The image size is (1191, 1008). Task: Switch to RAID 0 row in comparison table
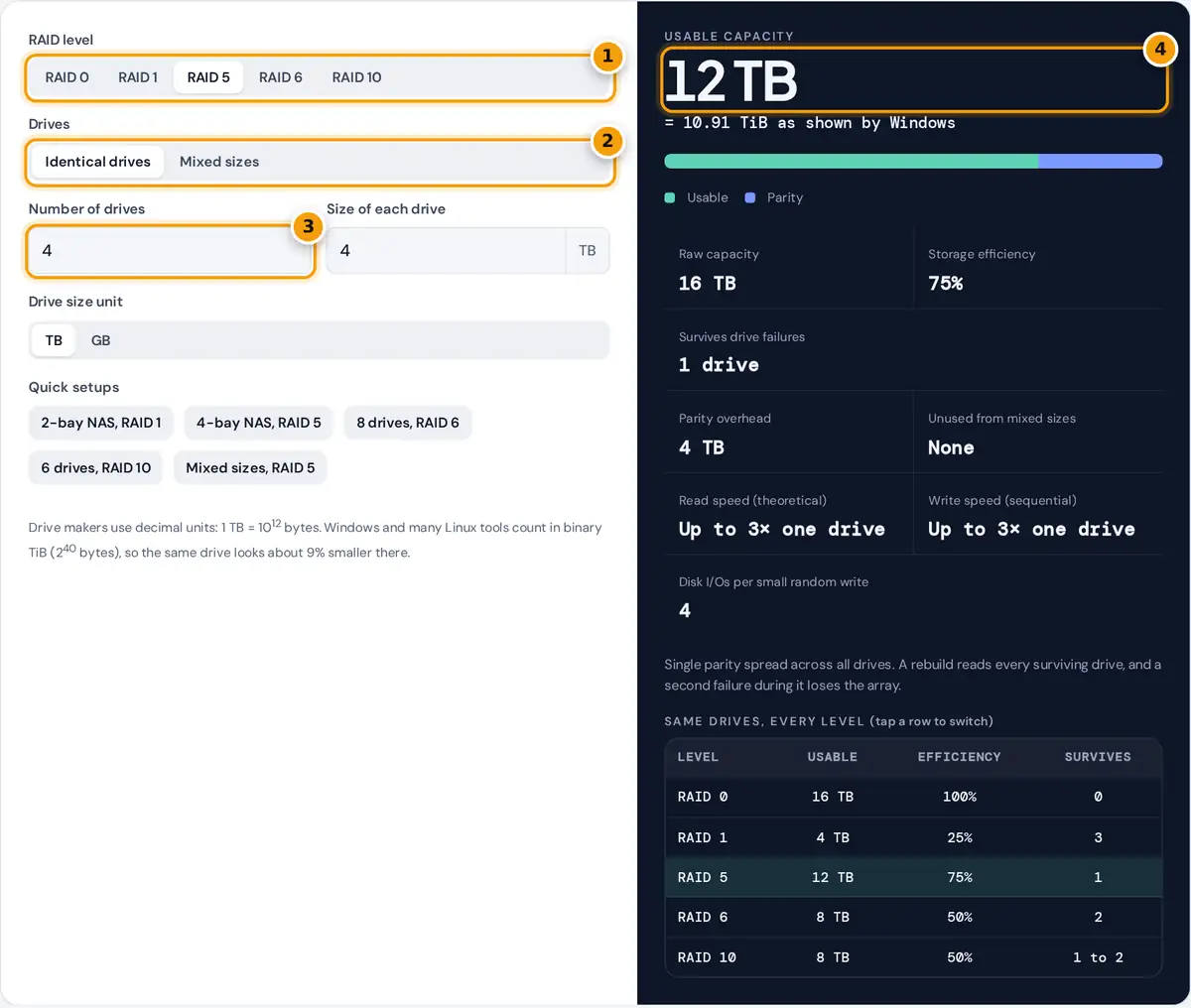pos(913,797)
